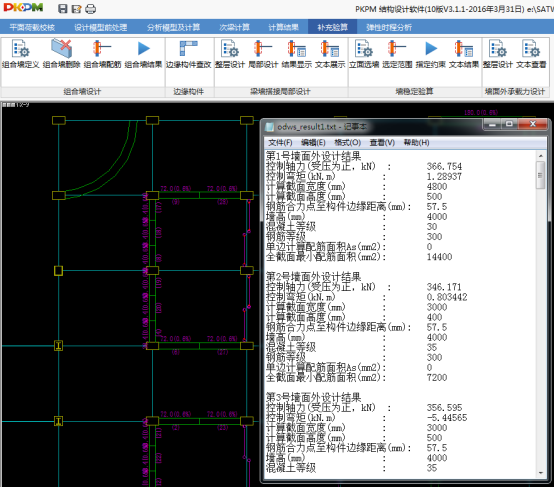Click 梁墙搭接局部设计 group label
This screenshot has height=488, width=554.
pyautogui.click(x=280, y=92)
